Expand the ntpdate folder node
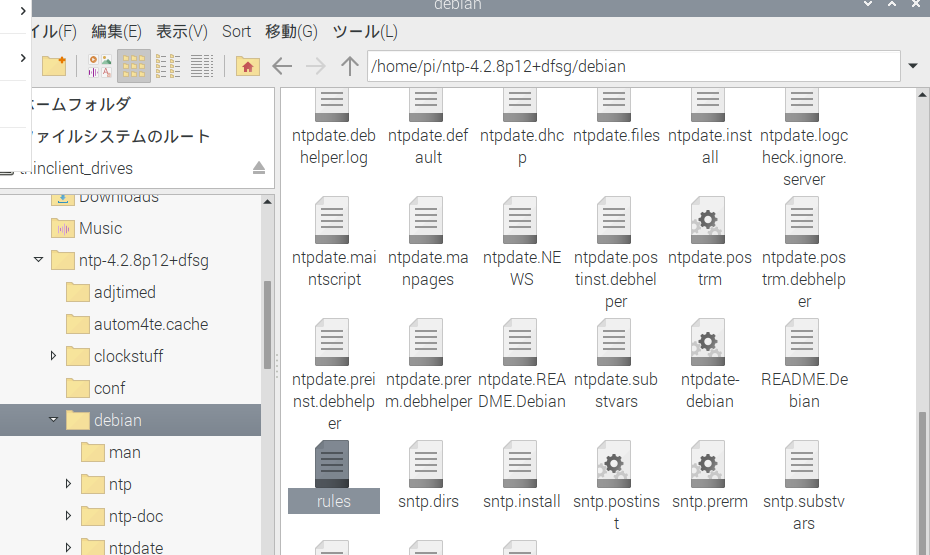The width and height of the screenshot is (930, 555). click(68, 547)
